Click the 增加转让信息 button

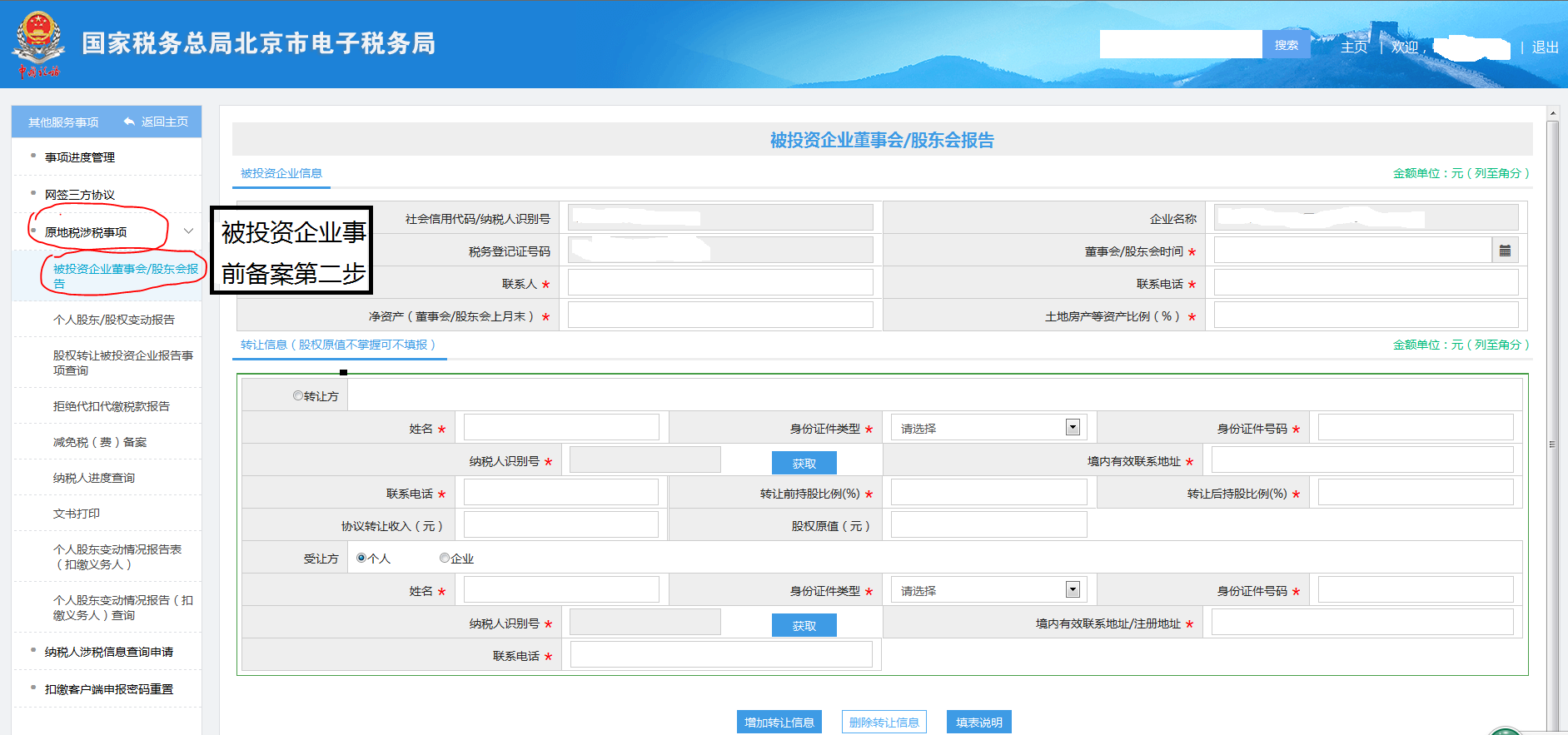click(x=779, y=723)
